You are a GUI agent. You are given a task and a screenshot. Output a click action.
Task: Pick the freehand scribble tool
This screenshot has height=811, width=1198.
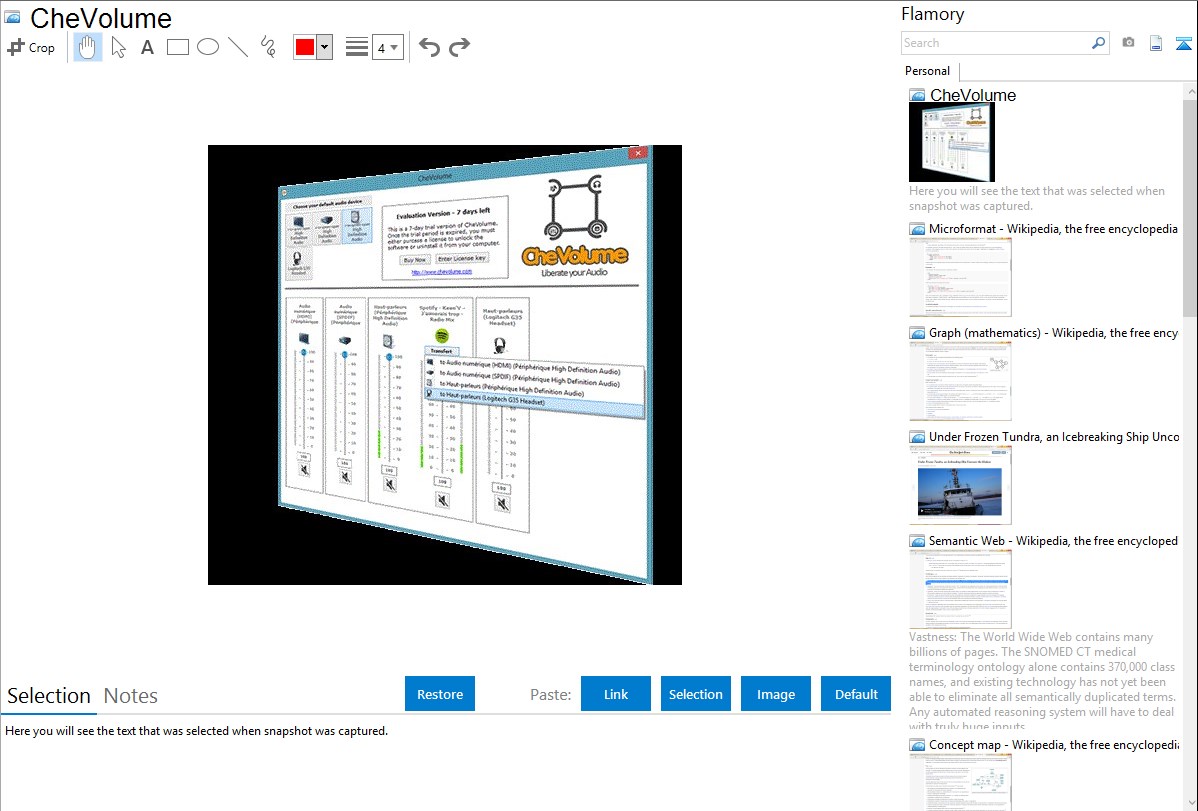268,47
